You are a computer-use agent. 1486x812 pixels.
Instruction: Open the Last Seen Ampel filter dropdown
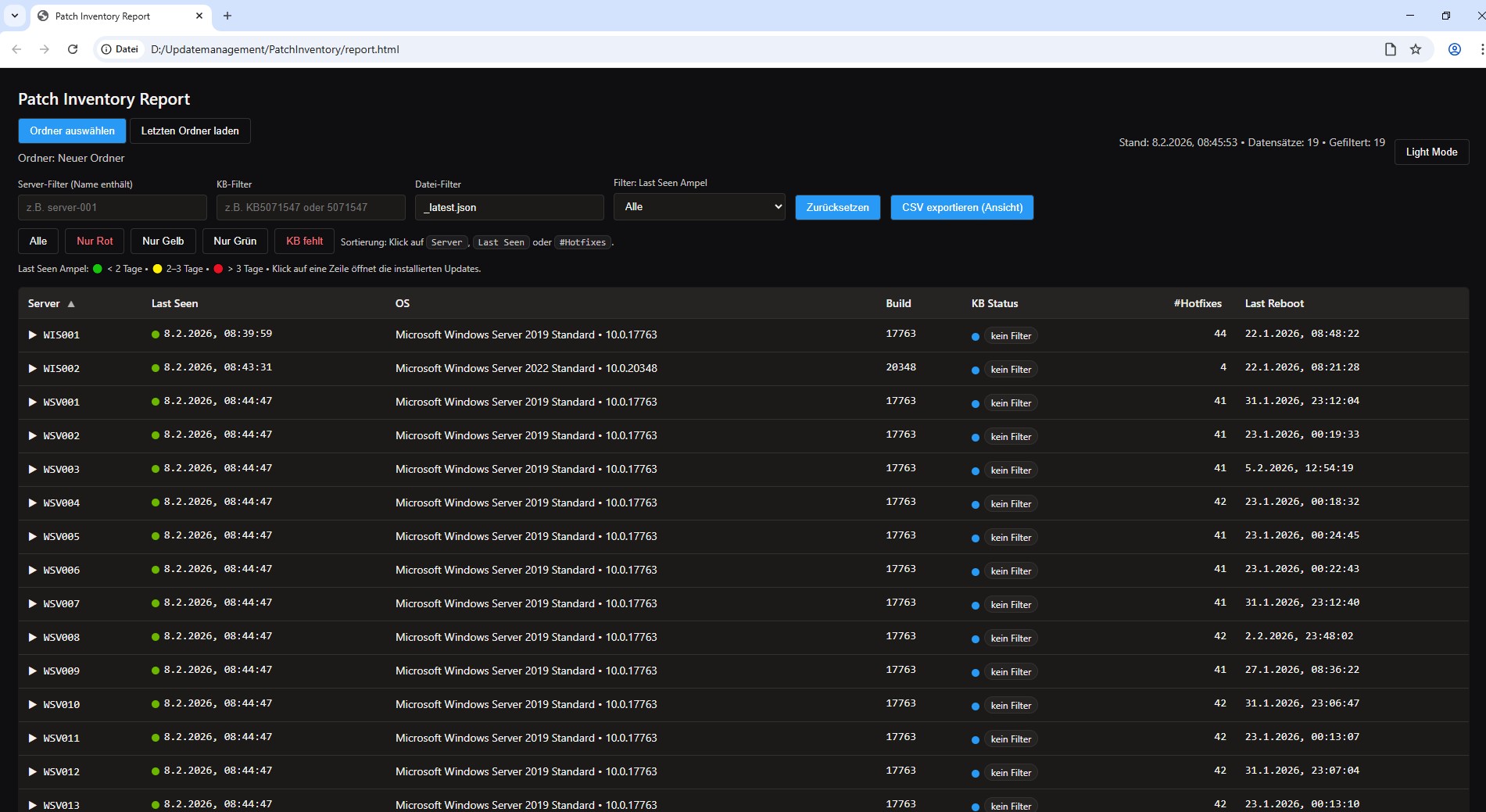pyautogui.click(x=700, y=207)
